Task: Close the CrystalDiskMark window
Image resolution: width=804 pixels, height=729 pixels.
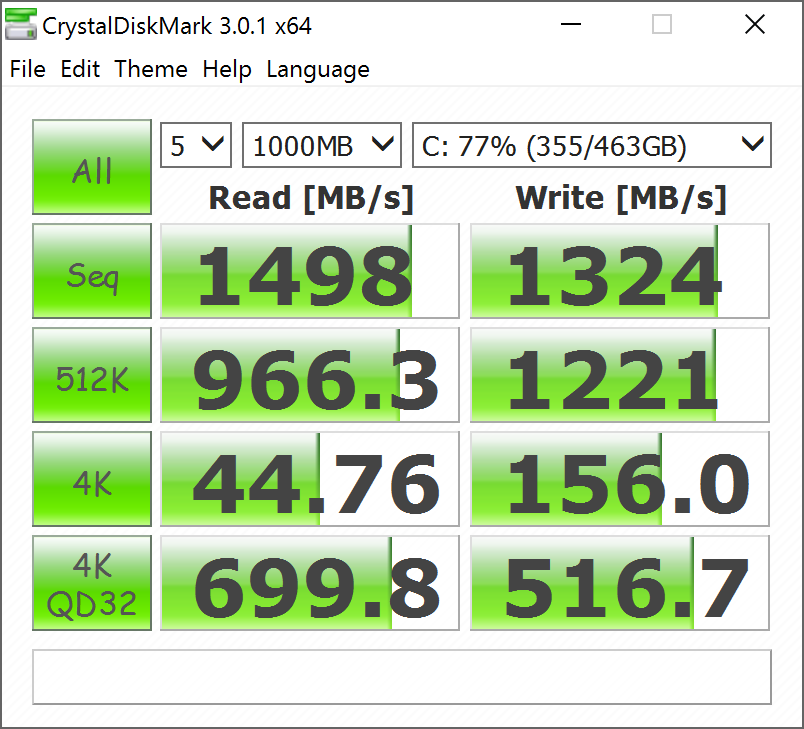Action: coord(755,24)
